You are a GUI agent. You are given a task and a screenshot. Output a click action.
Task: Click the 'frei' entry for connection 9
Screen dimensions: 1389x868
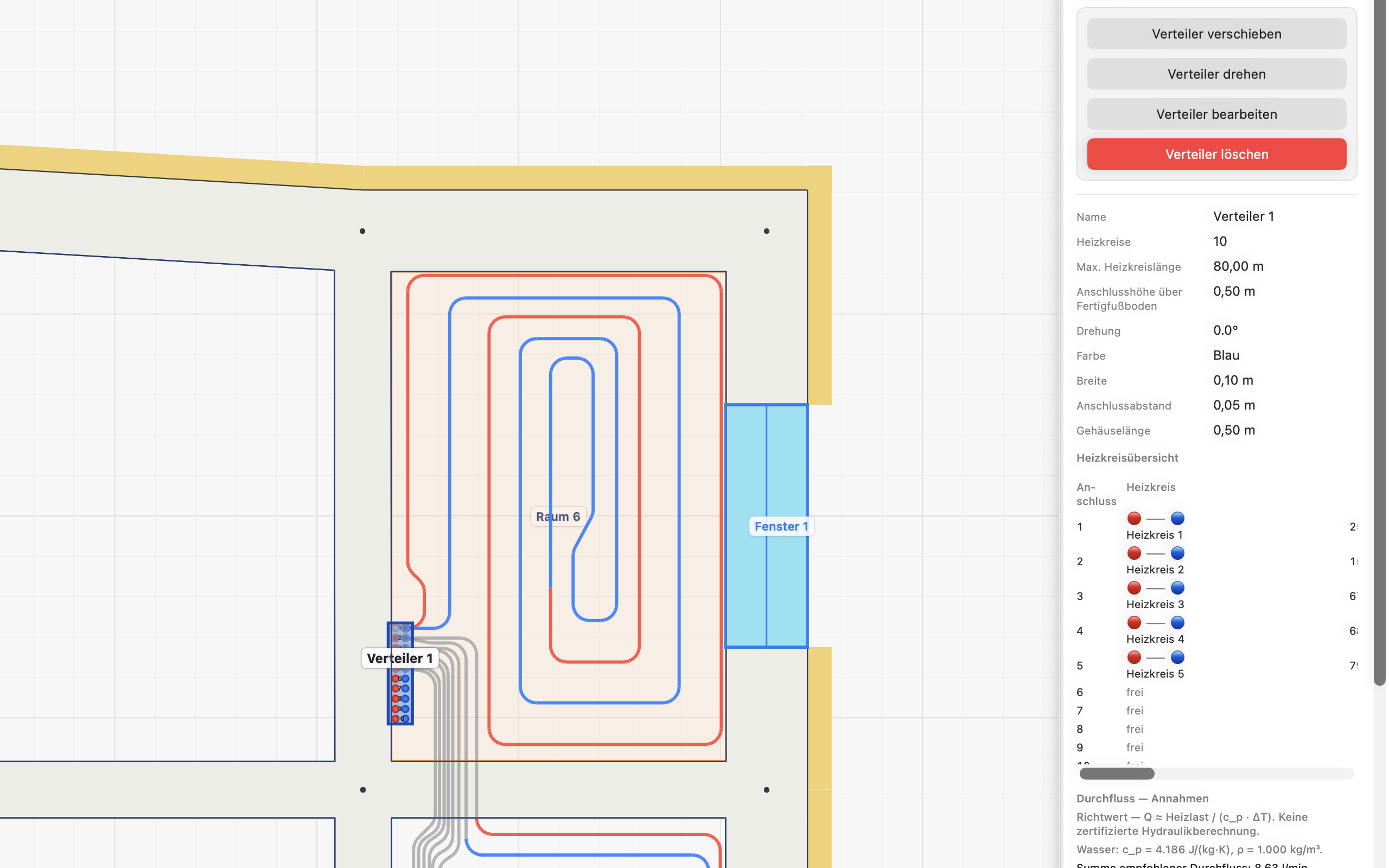click(x=1135, y=748)
